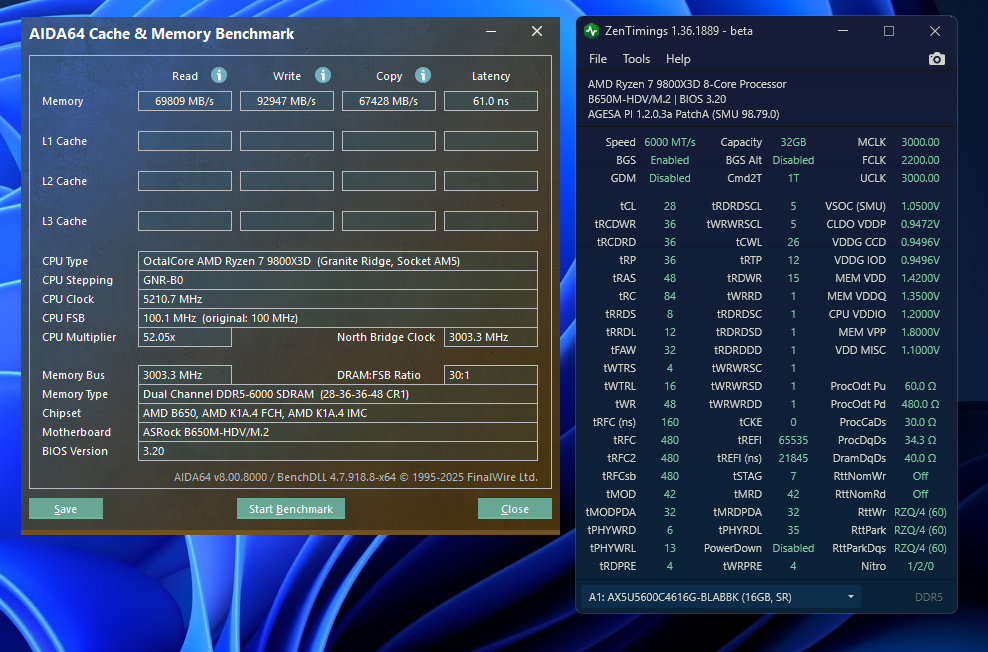The height and width of the screenshot is (652, 988).
Task: Click the Memory Latency value 61.0 ns
Action: [x=491, y=101]
